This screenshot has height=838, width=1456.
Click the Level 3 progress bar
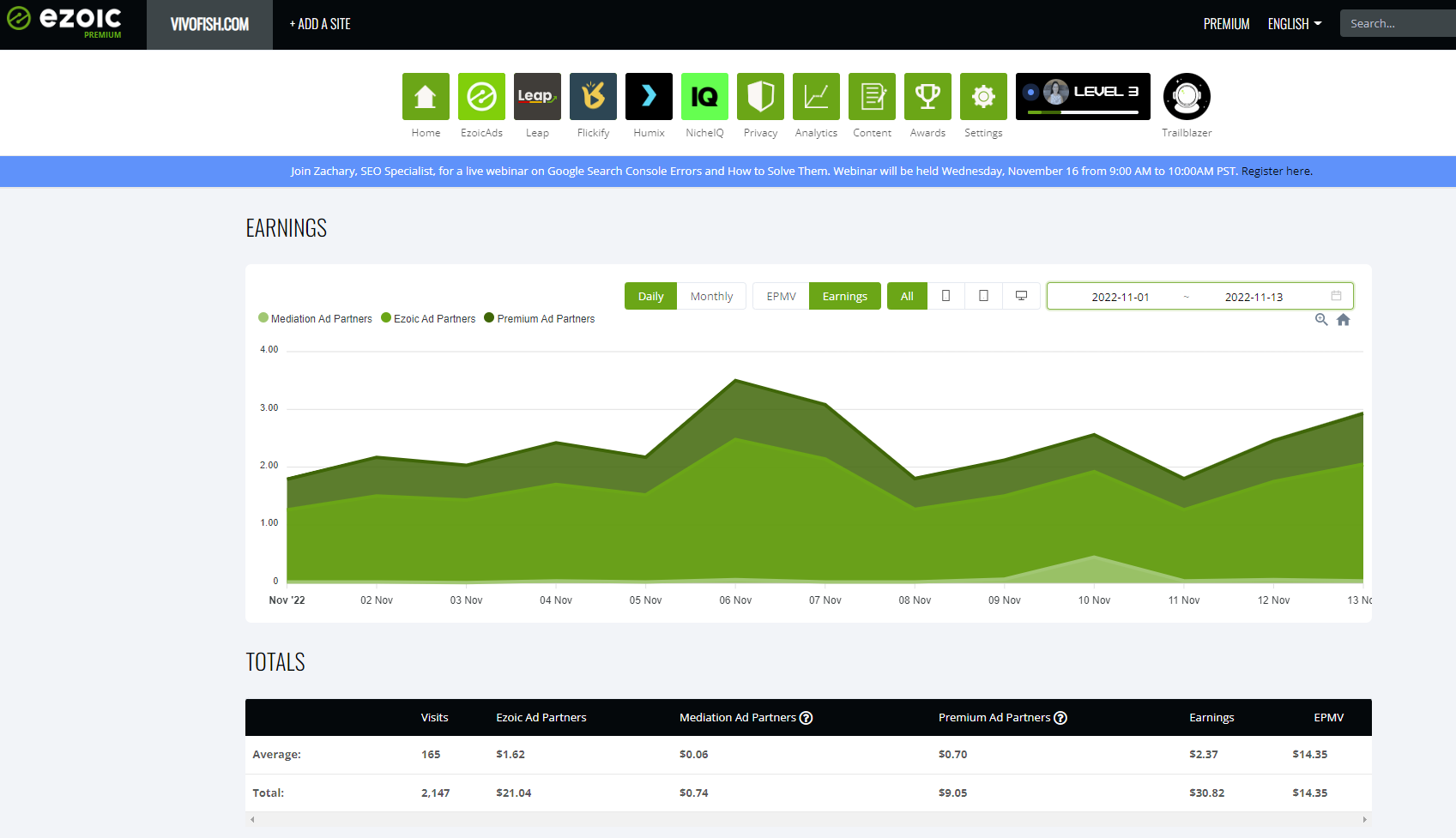click(x=1083, y=112)
